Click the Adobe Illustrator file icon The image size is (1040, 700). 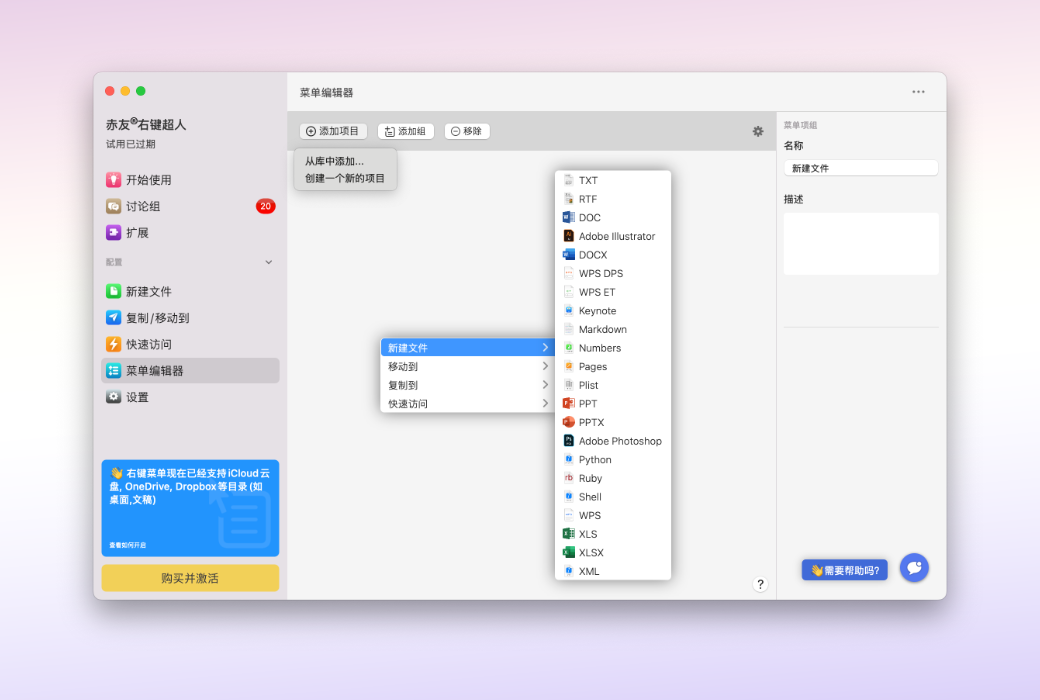coord(568,236)
